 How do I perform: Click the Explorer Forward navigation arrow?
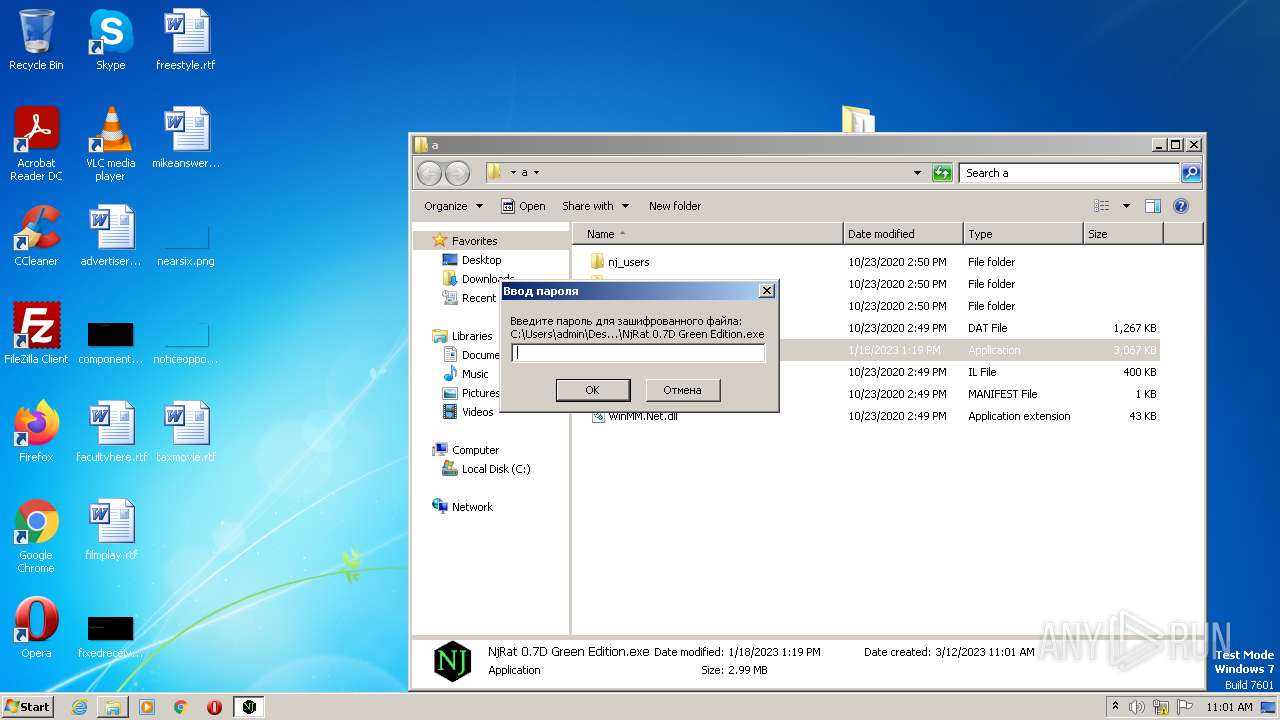pos(457,173)
